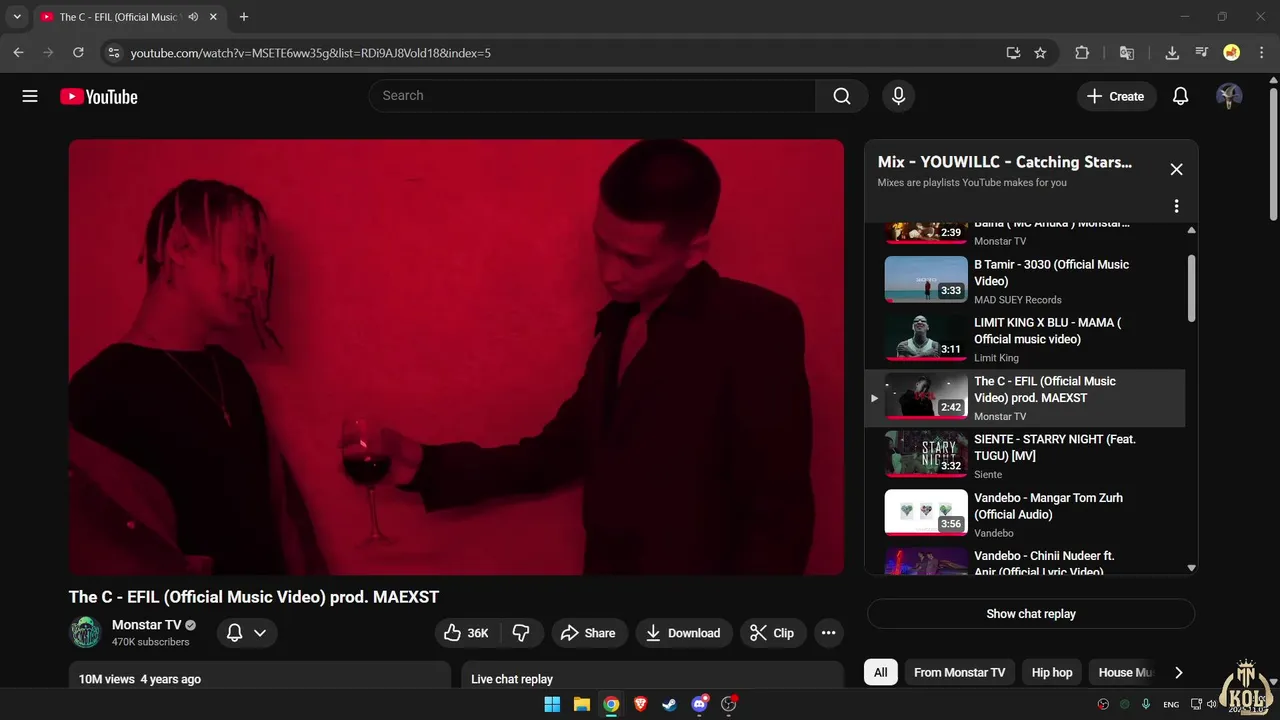Close the Mix playlist panel
This screenshot has height=720, width=1280.
coord(1176,169)
